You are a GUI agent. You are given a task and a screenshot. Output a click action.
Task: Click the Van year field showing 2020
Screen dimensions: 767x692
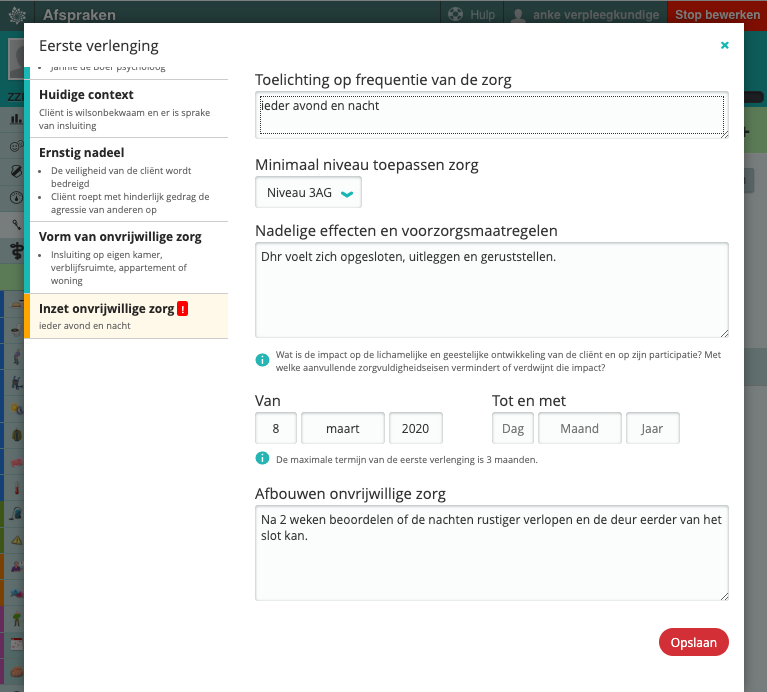coord(415,428)
